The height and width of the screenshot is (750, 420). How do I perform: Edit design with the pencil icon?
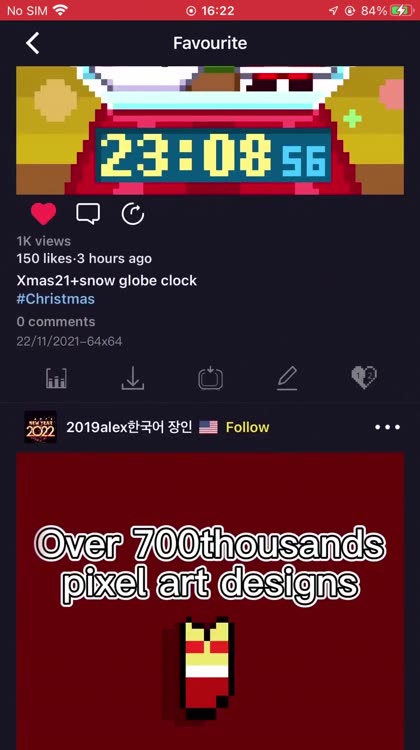[x=287, y=378]
